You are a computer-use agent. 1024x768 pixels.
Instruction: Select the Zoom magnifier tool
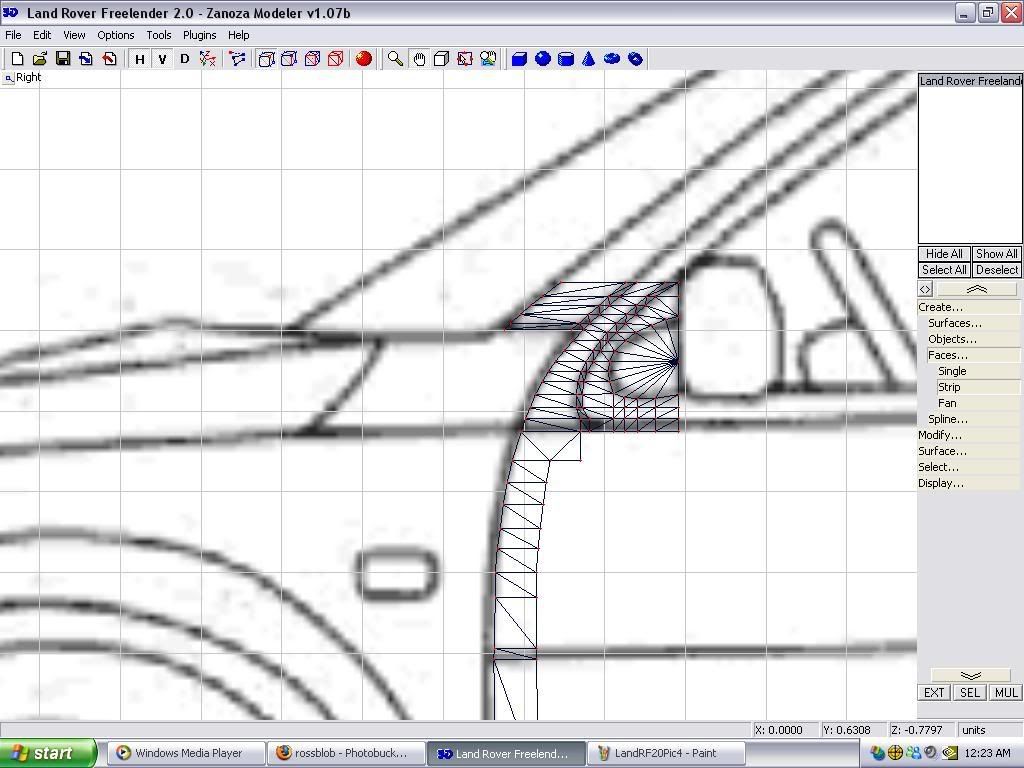(396, 59)
